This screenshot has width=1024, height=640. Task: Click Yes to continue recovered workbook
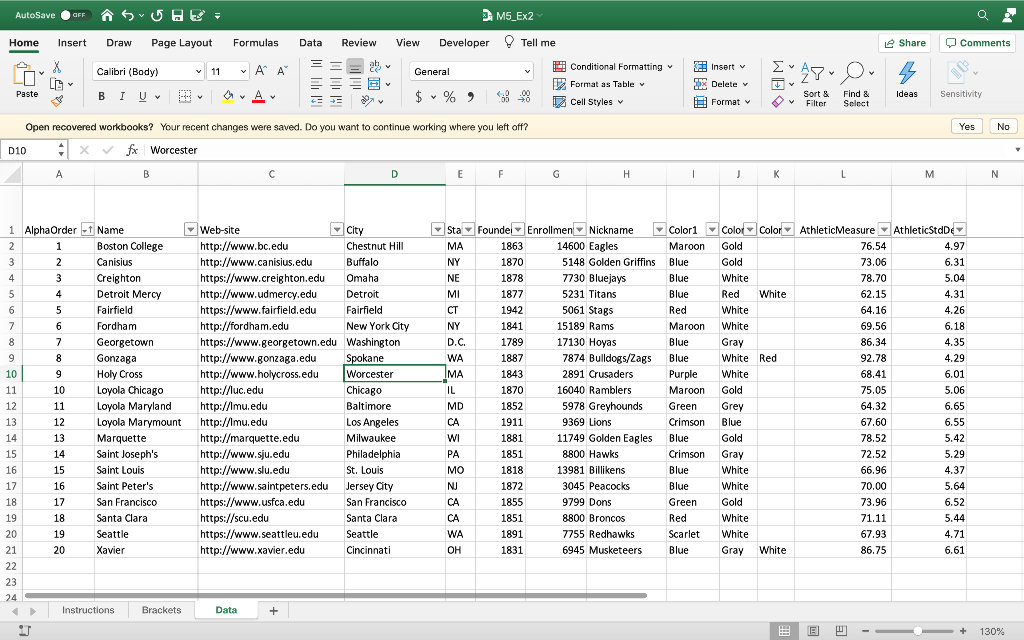[965, 126]
